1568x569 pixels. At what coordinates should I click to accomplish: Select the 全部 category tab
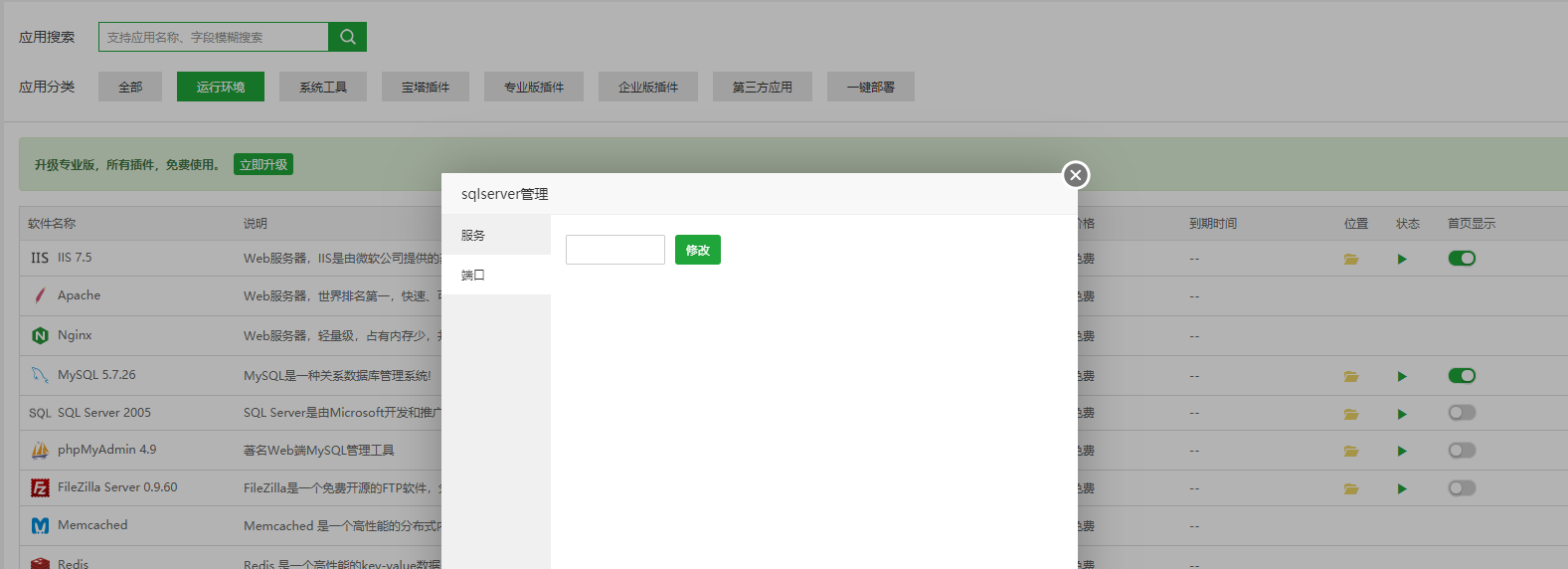point(130,87)
